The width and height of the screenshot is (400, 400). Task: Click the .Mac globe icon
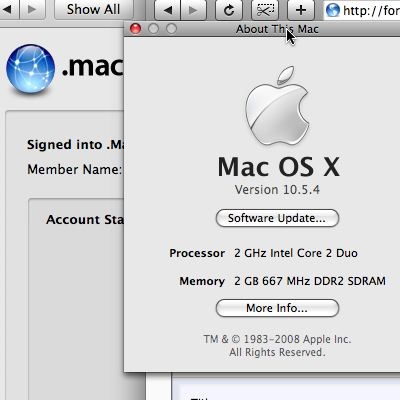pyautogui.click(x=30, y=68)
